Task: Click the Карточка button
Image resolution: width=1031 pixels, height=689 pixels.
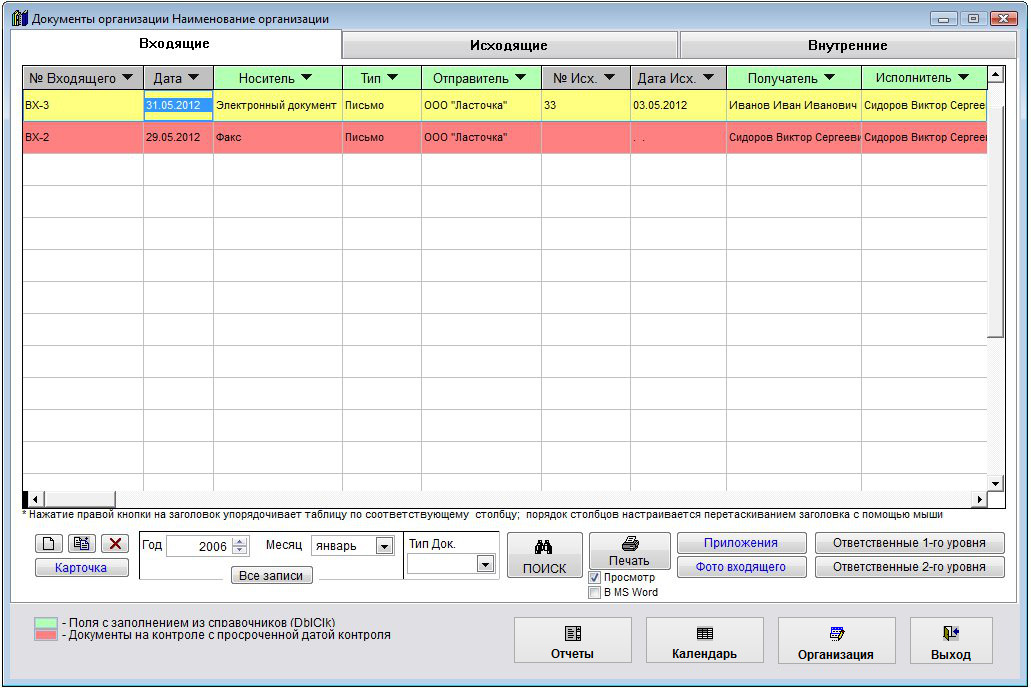Action: [x=81, y=568]
